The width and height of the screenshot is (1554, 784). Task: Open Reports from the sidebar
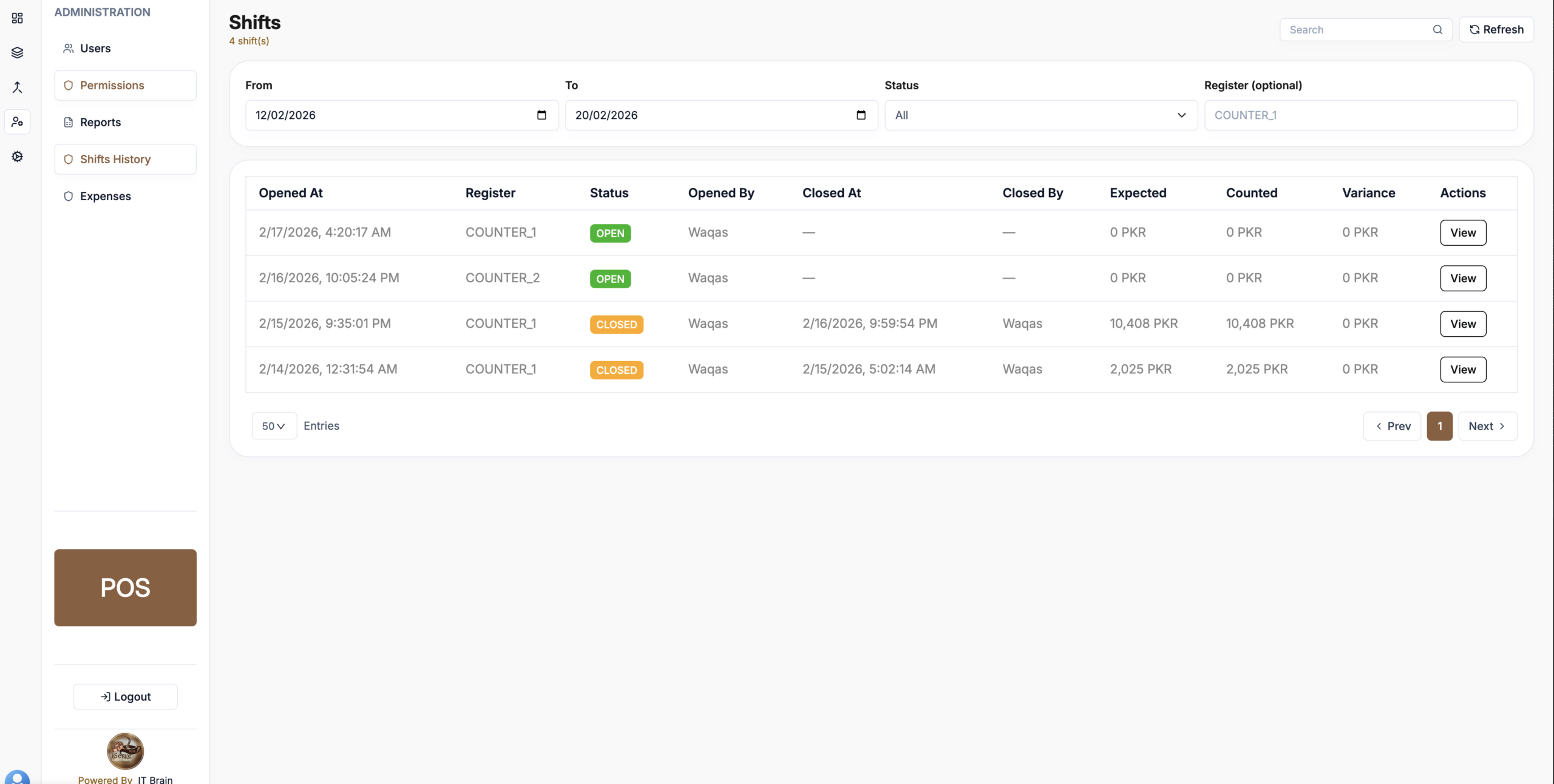[x=100, y=123]
